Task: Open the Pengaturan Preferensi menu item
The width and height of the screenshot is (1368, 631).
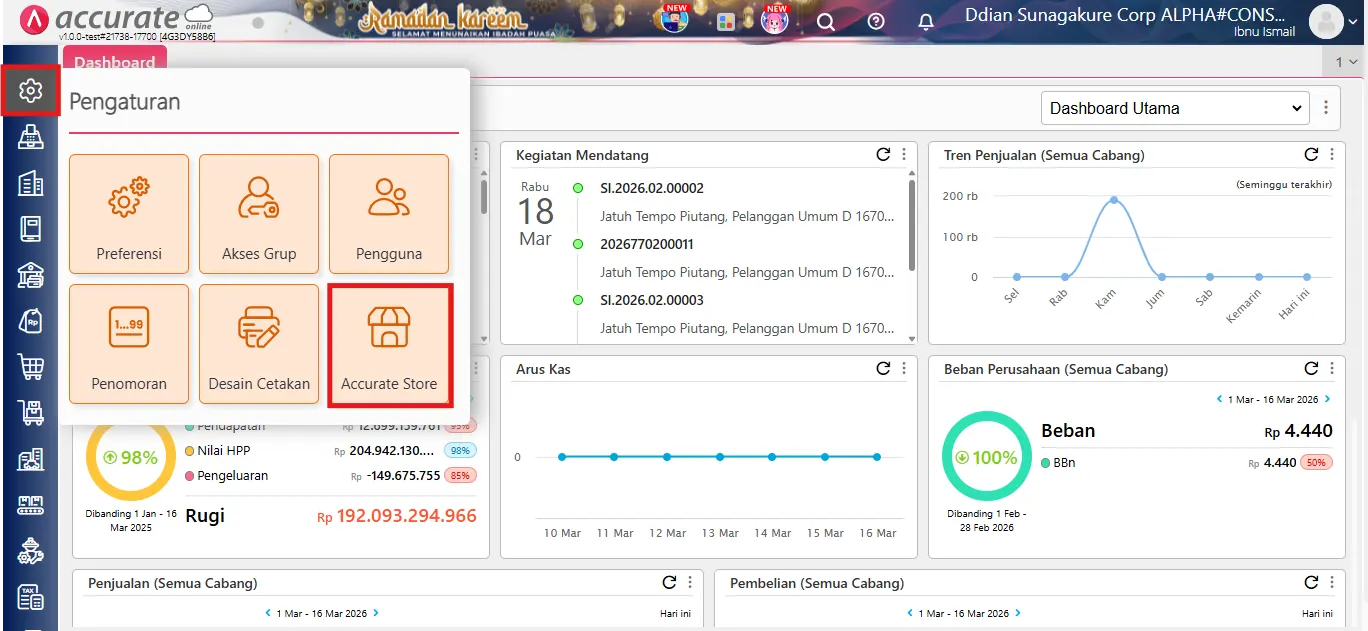Action: (x=129, y=214)
